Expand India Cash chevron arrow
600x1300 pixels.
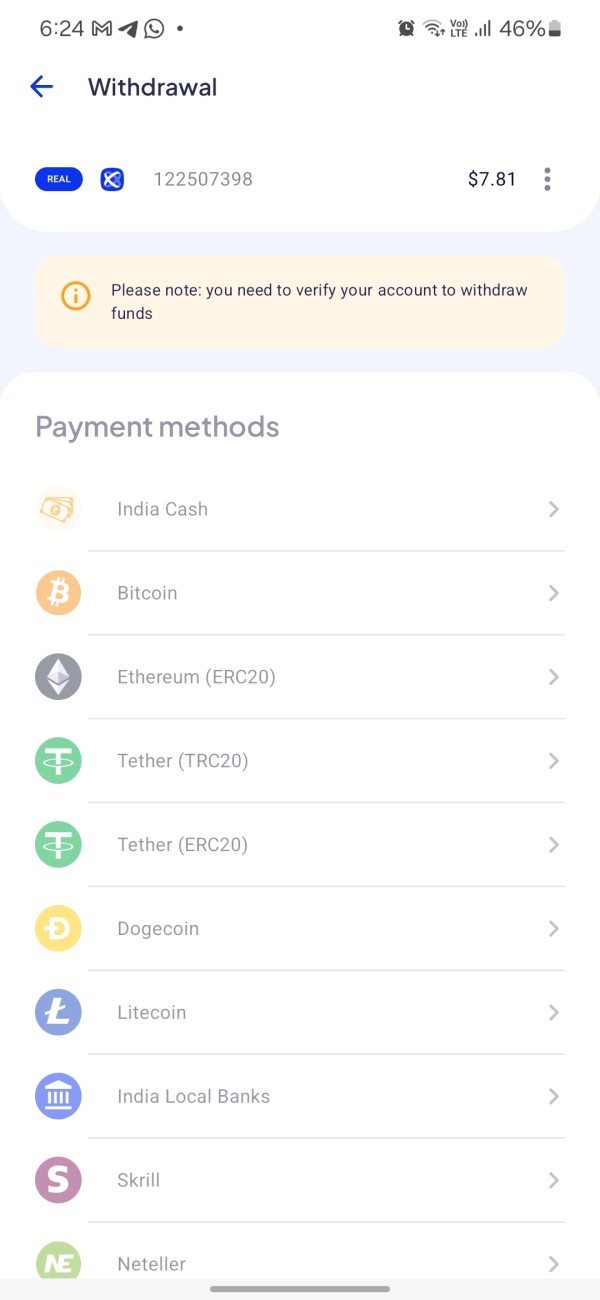tap(553, 509)
